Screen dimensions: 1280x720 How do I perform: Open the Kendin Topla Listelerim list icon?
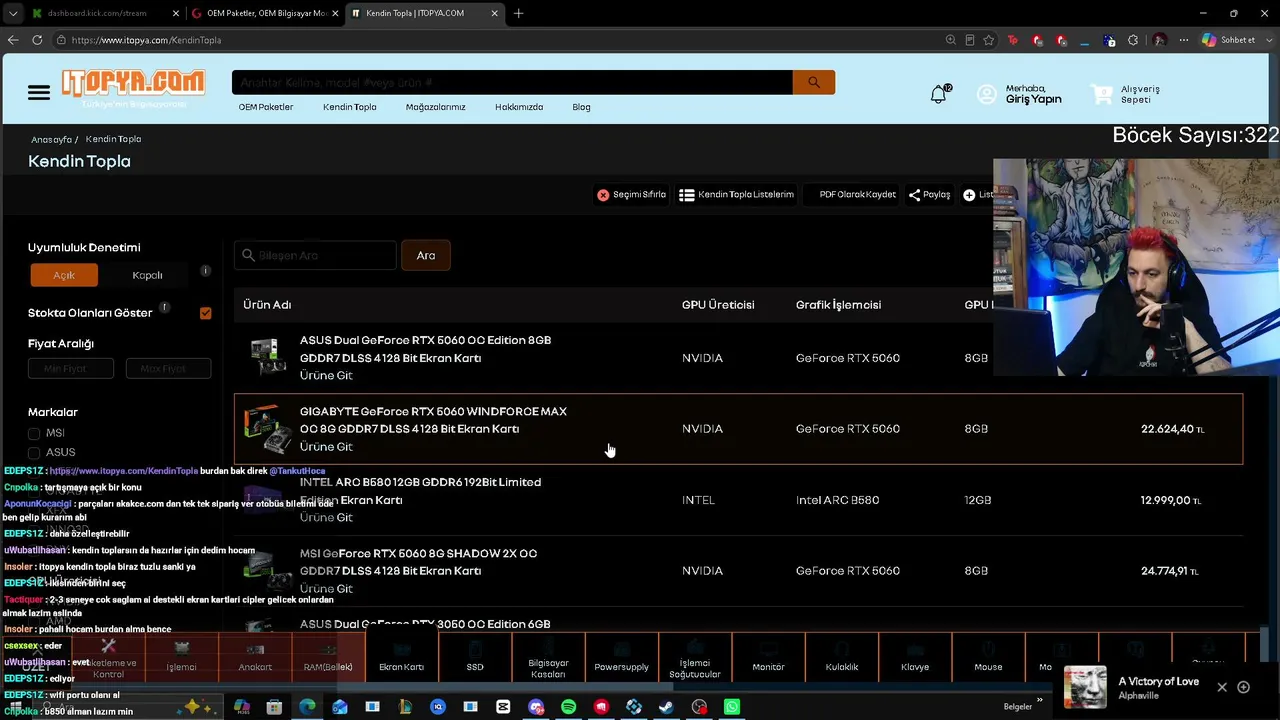coord(687,195)
